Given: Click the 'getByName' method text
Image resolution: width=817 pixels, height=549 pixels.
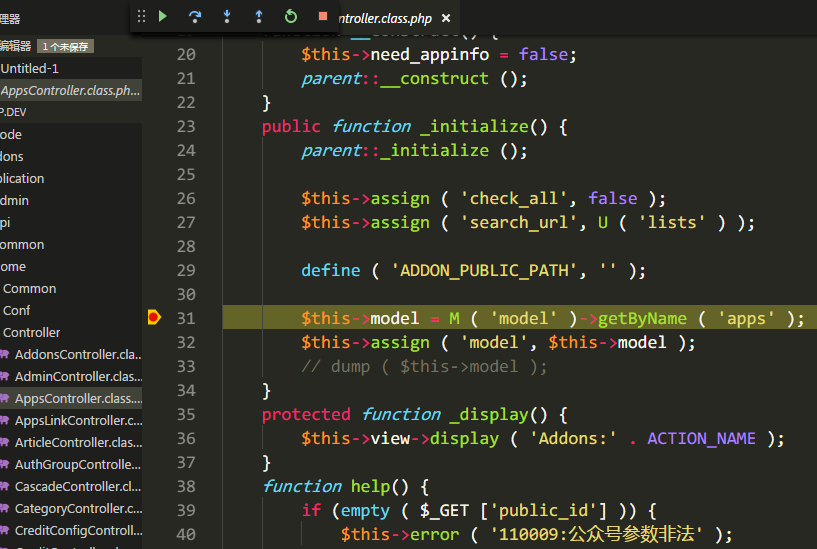Looking at the screenshot, I should [x=642, y=319].
